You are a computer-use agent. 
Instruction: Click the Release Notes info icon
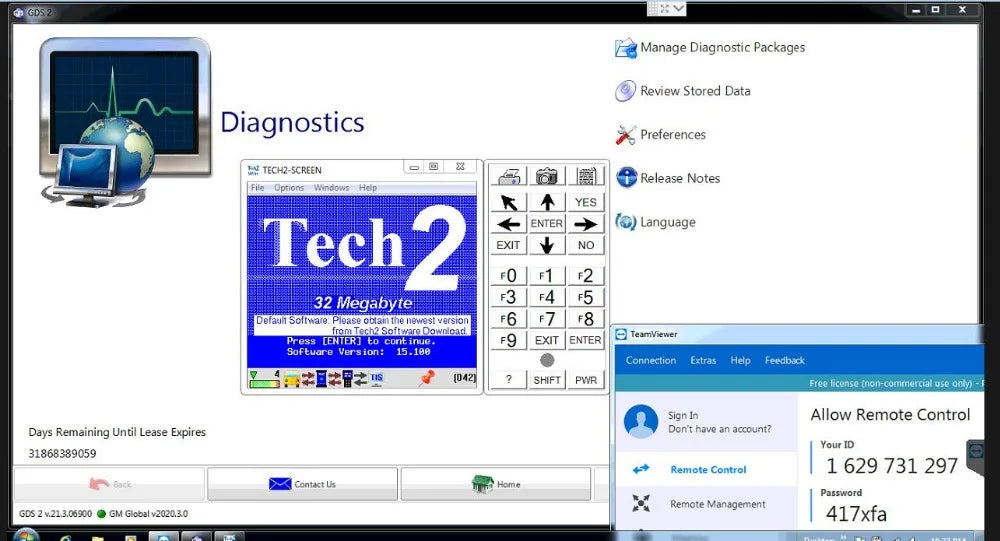pos(626,177)
